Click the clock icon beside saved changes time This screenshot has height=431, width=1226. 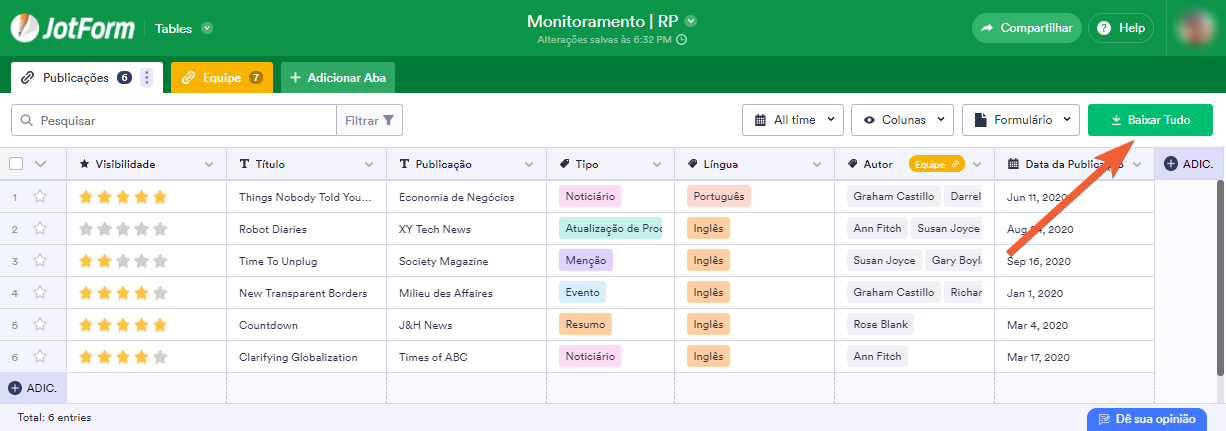[682, 40]
